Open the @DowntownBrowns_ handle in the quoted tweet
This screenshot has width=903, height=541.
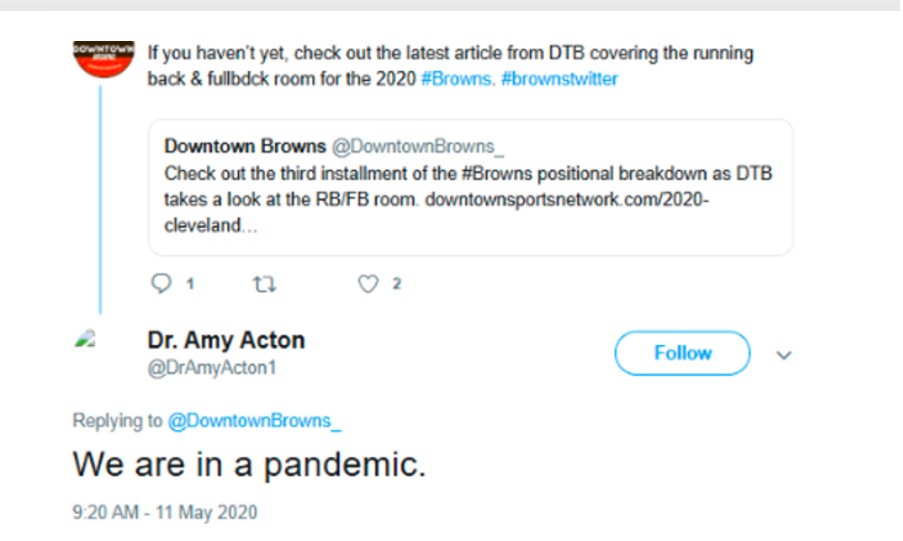[x=418, y=147]
